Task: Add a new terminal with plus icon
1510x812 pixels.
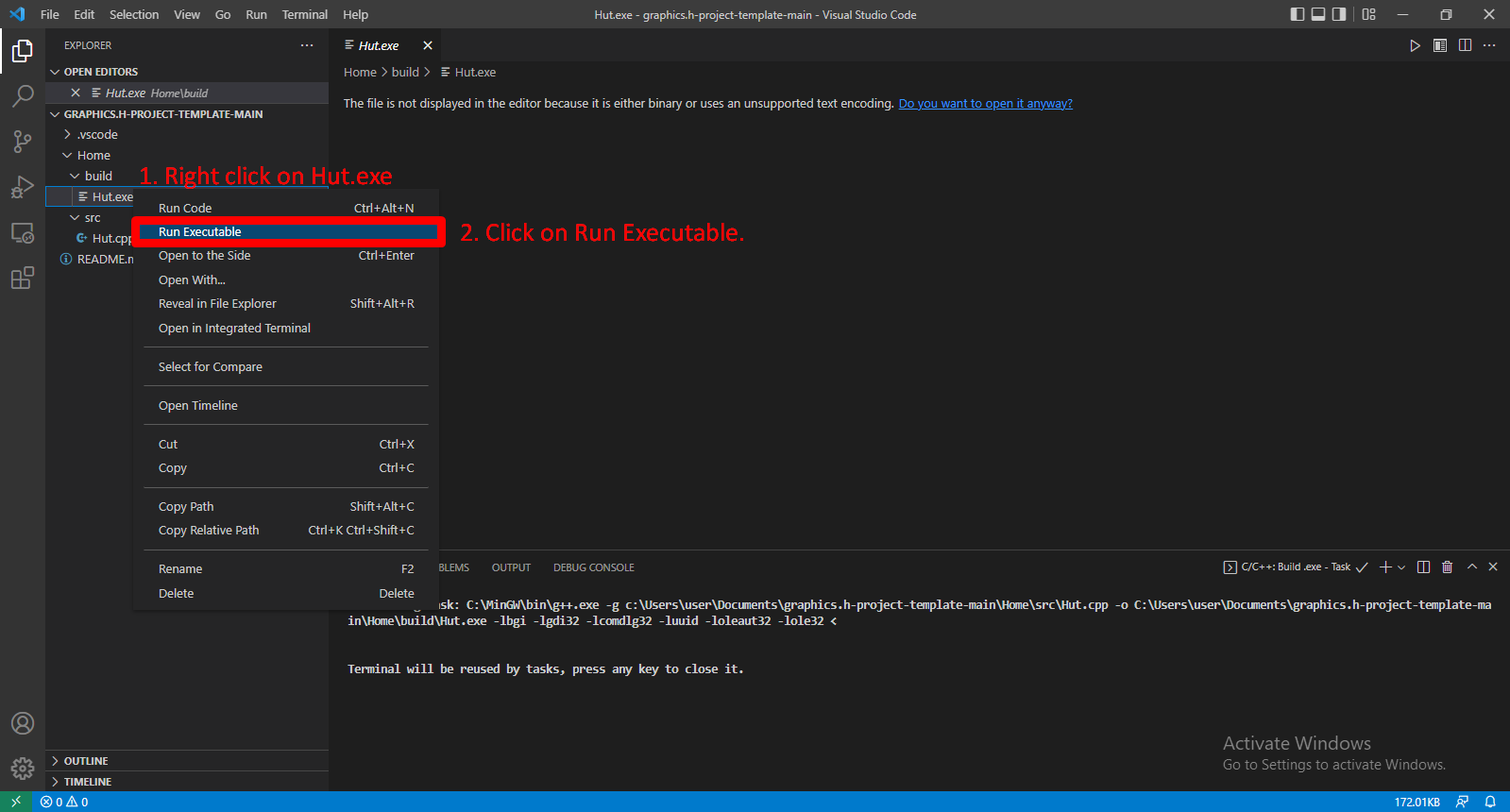Action: [x=1385, y=567]
